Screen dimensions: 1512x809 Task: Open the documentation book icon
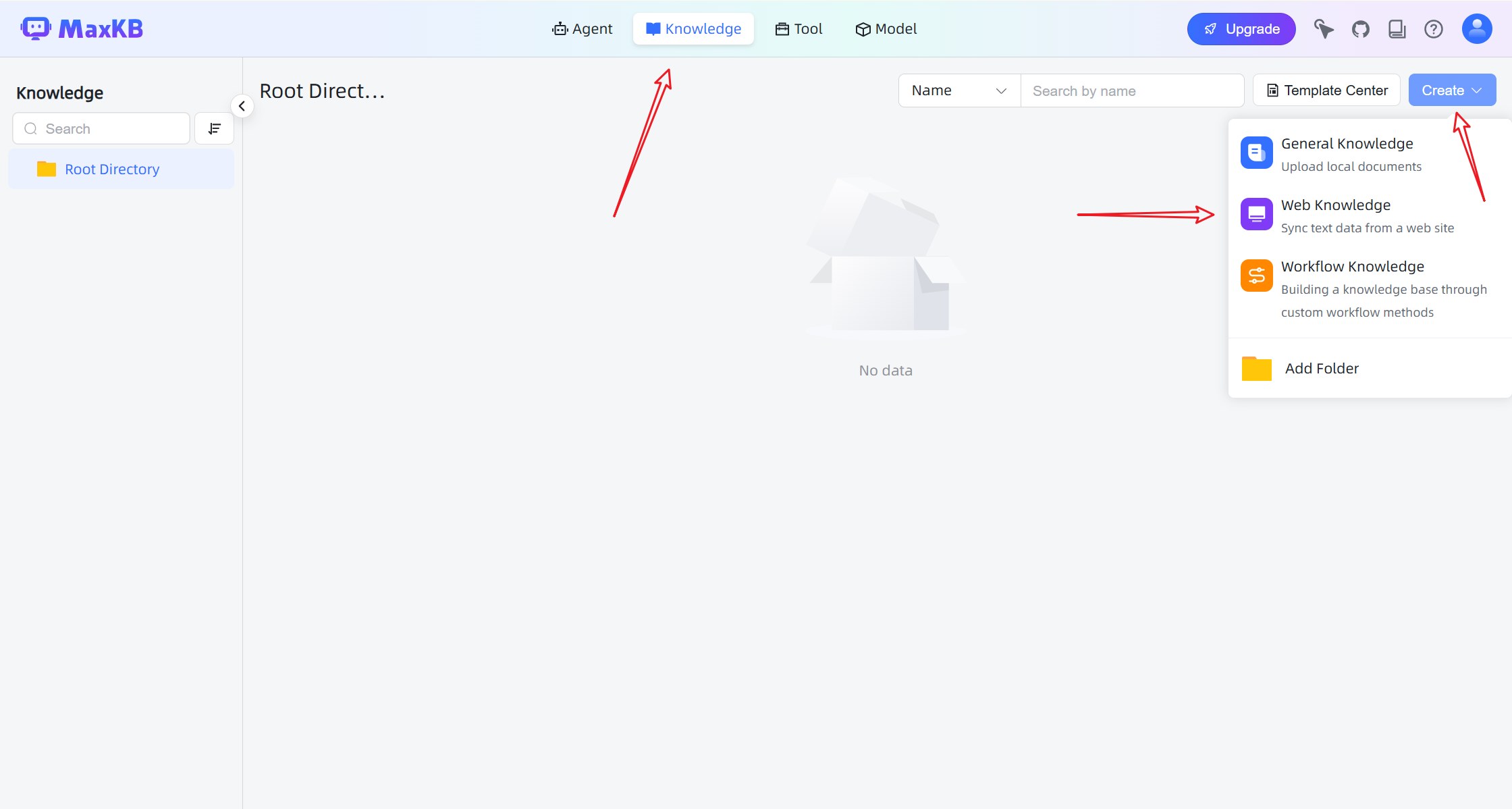(1397, 29)
